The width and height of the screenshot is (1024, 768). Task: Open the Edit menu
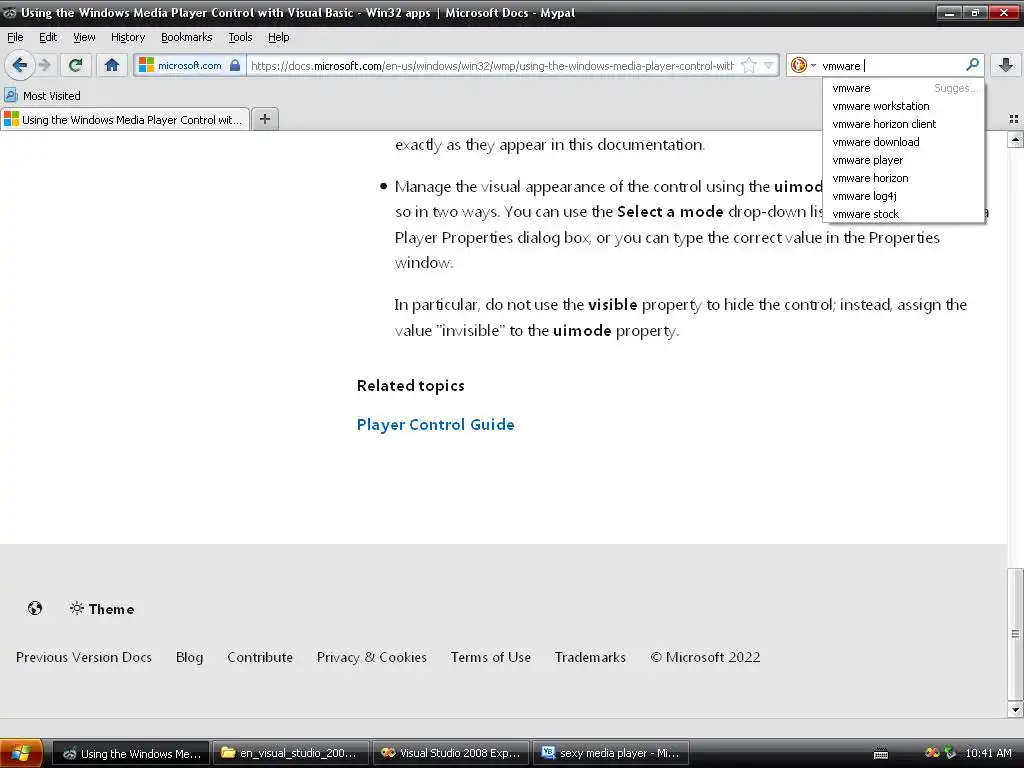[x=48, y=37]
